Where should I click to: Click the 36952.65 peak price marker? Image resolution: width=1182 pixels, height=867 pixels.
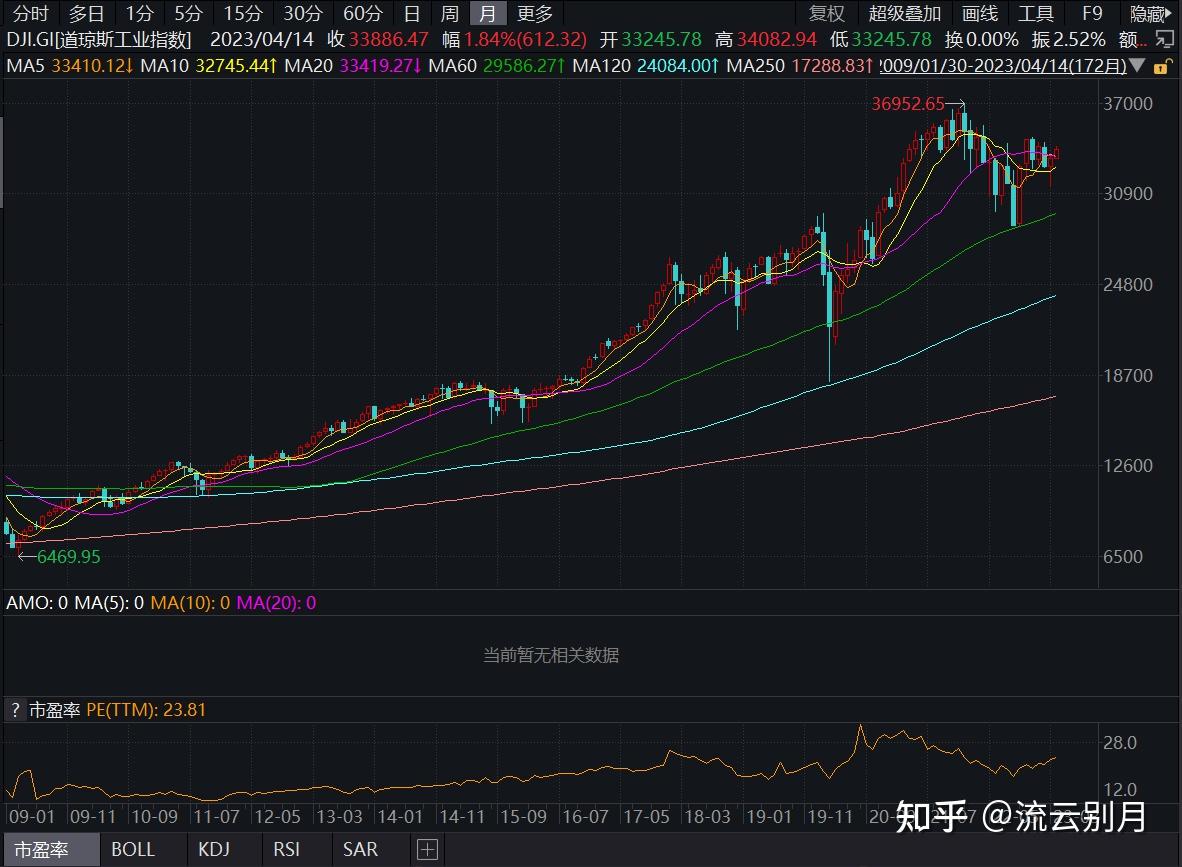coord(910,102)
